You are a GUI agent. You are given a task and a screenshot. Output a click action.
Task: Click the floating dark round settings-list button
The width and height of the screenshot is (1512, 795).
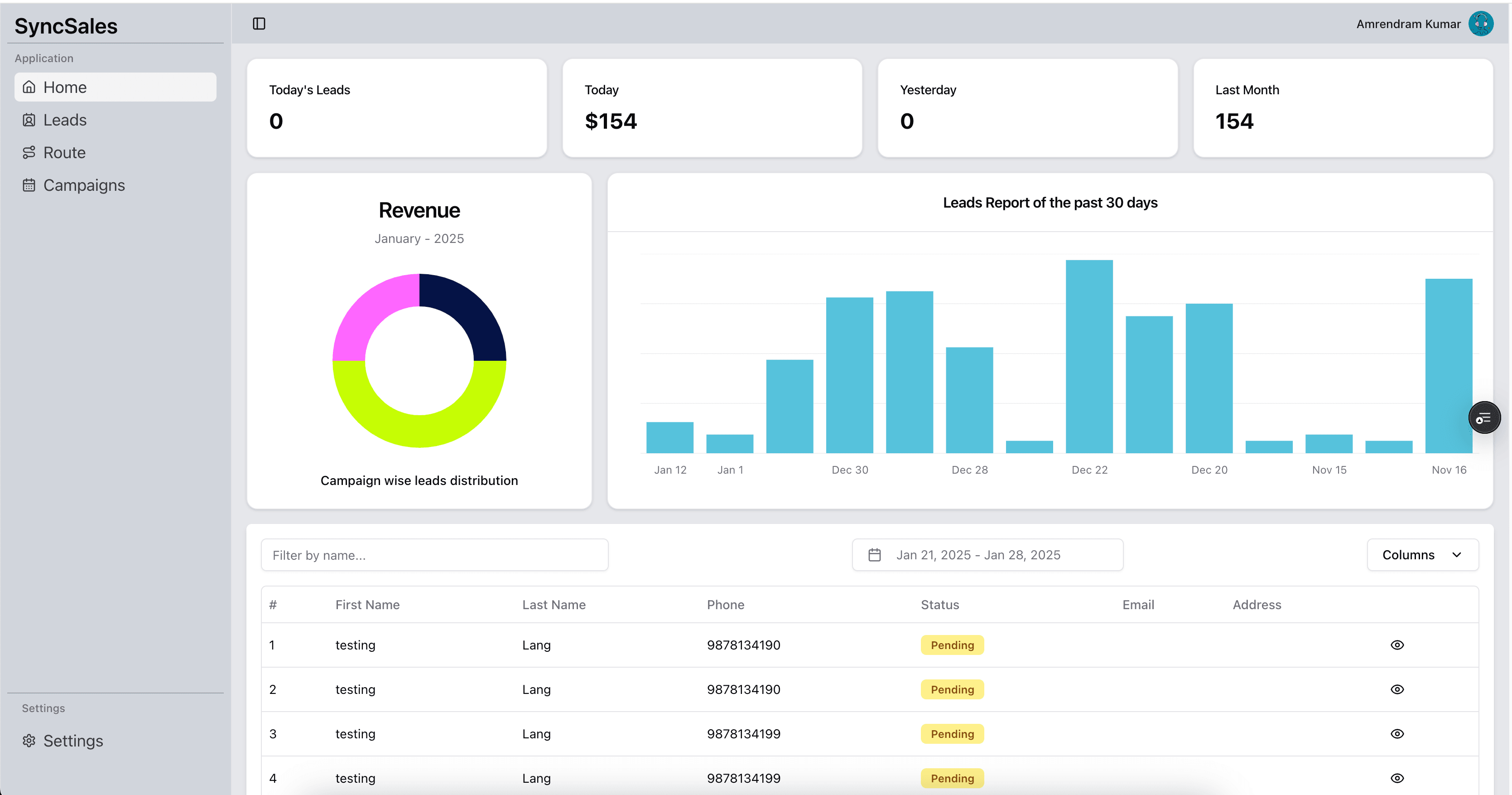pos(1484,418)
